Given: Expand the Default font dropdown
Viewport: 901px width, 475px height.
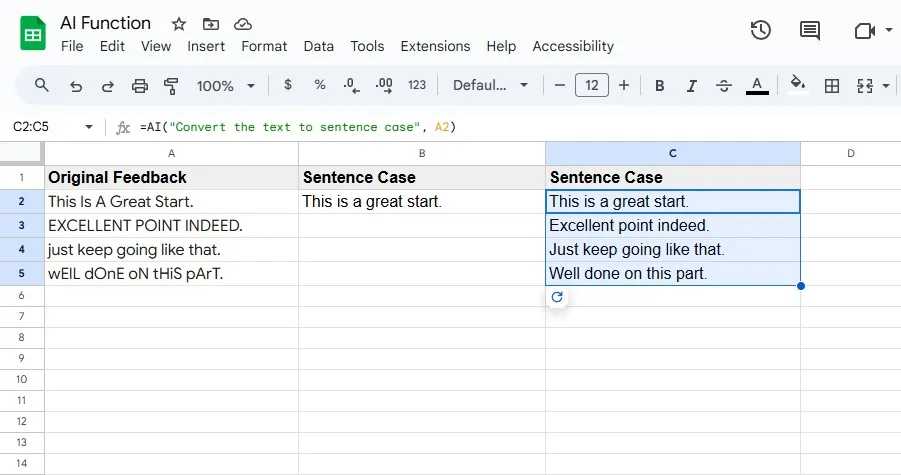Looking at the screenshot, I should 490,86.
